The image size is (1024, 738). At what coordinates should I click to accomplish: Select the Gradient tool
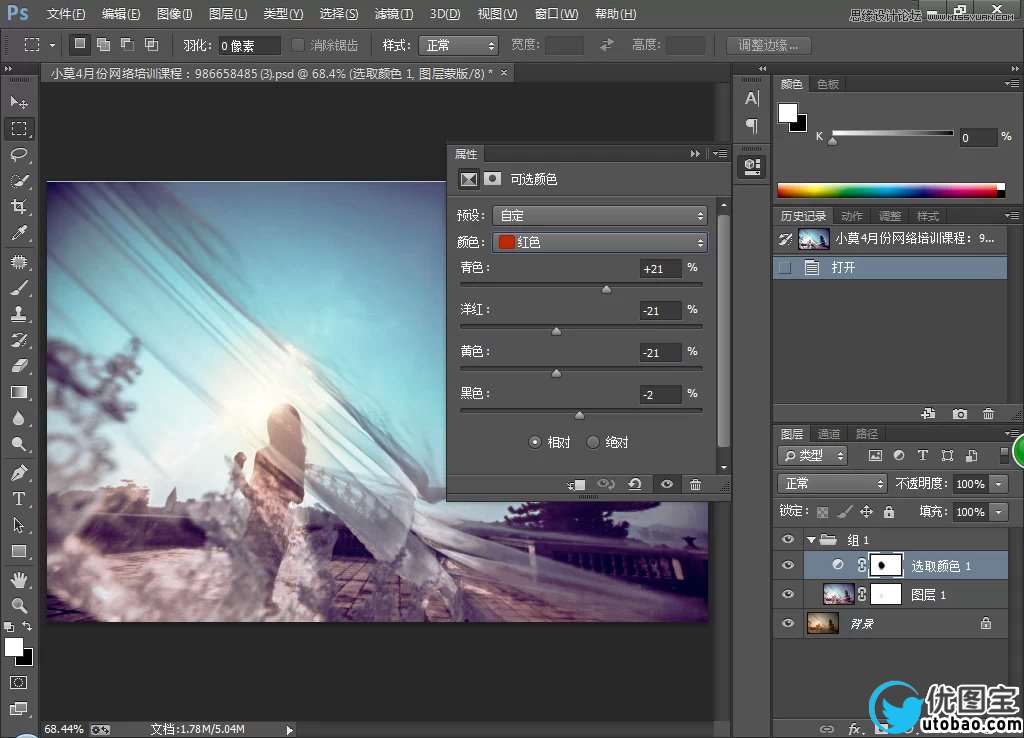[x=19, y=392]
